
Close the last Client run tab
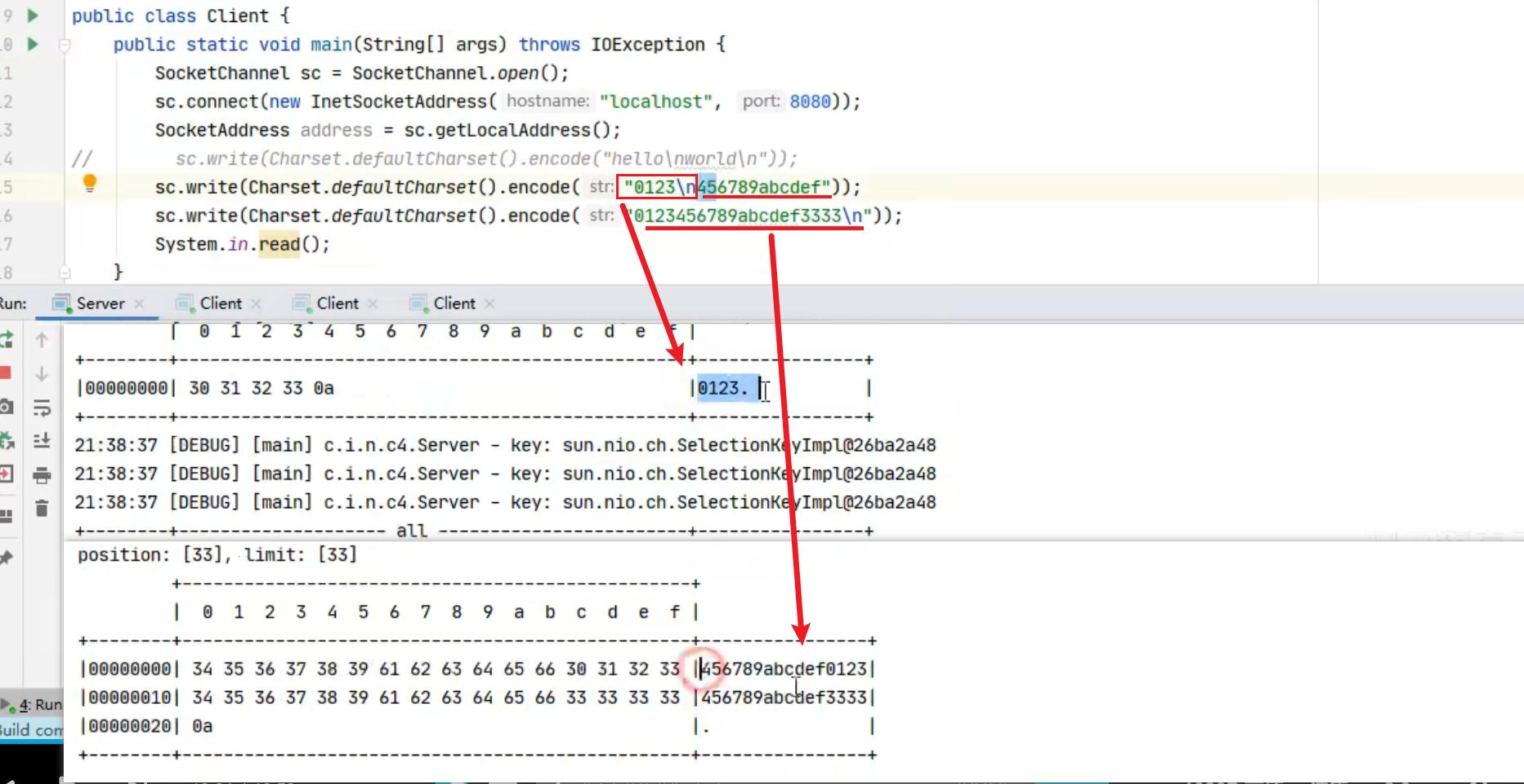489,304
